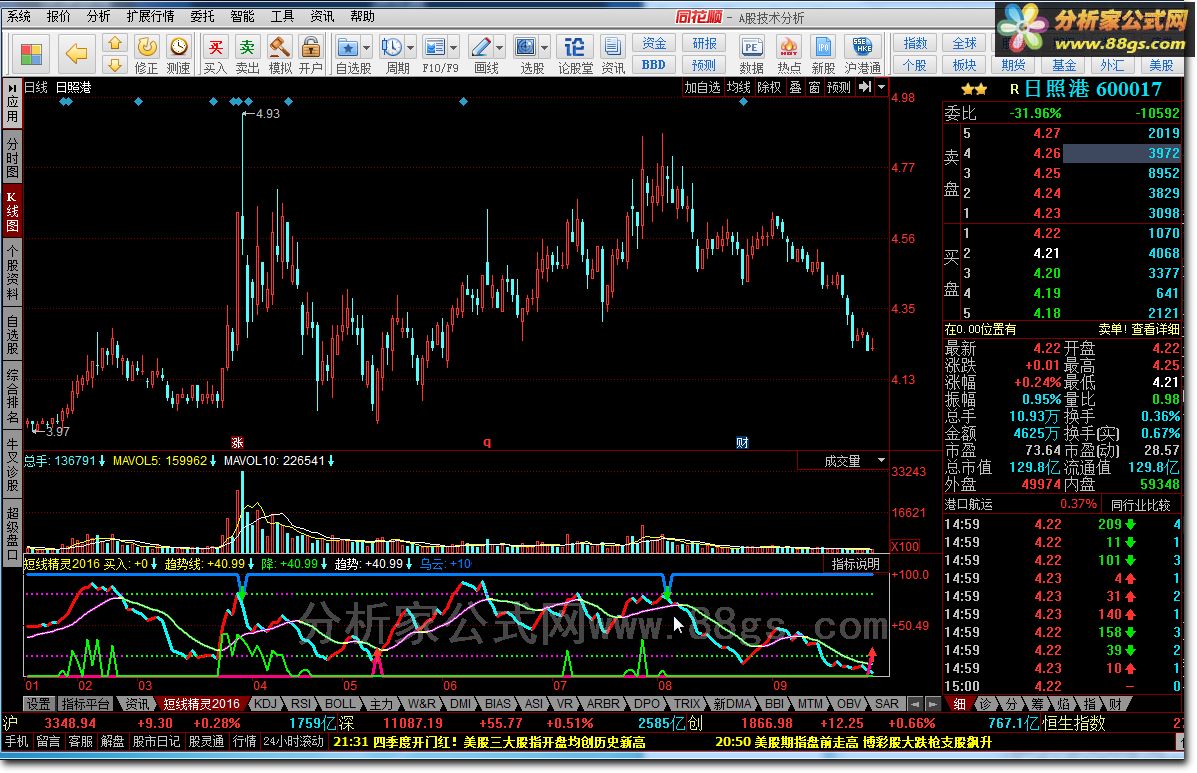The width and height of the screenshot is (1197, 773).
Task: Expand the F10/F9 dropdown arrow
Action: coord(454,48)
